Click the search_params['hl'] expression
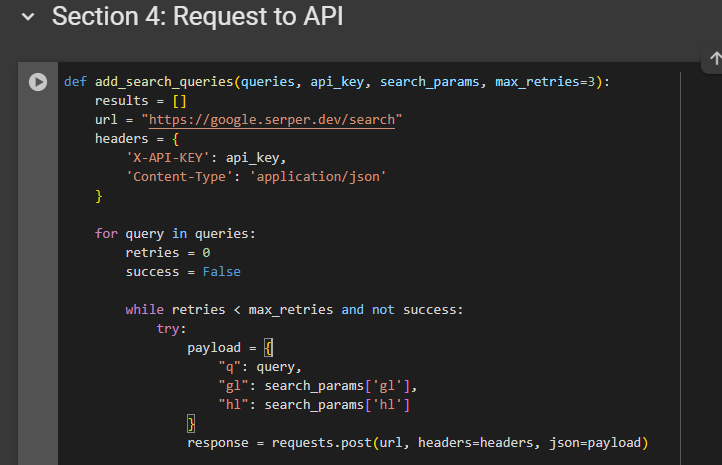This screenshot has height=465, width=722. [x=337, y=405]
